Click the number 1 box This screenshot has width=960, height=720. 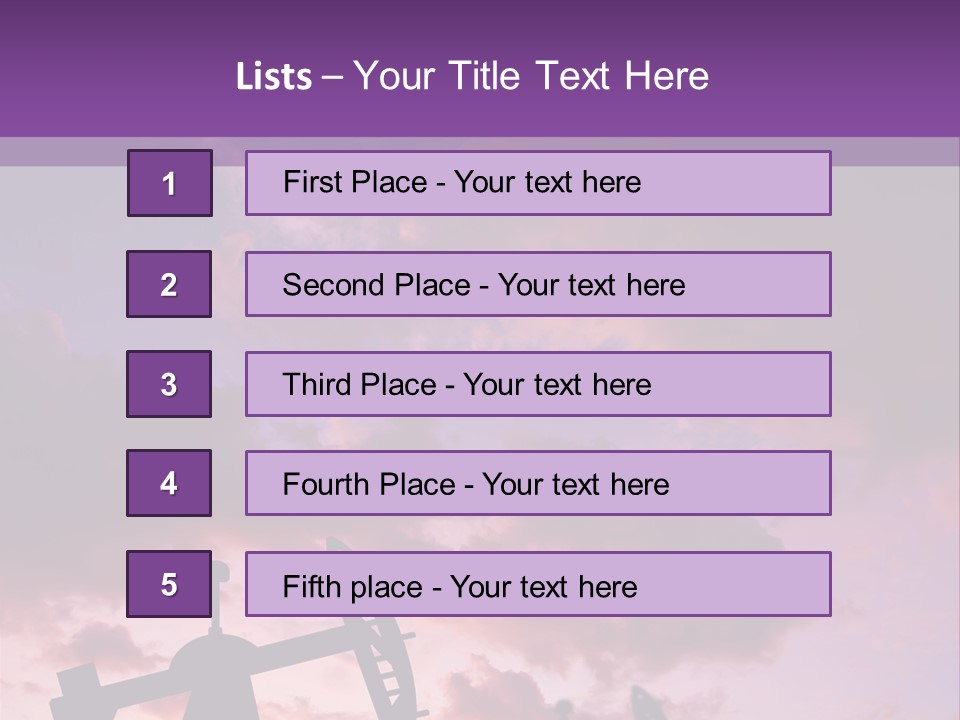pos(169,183)
